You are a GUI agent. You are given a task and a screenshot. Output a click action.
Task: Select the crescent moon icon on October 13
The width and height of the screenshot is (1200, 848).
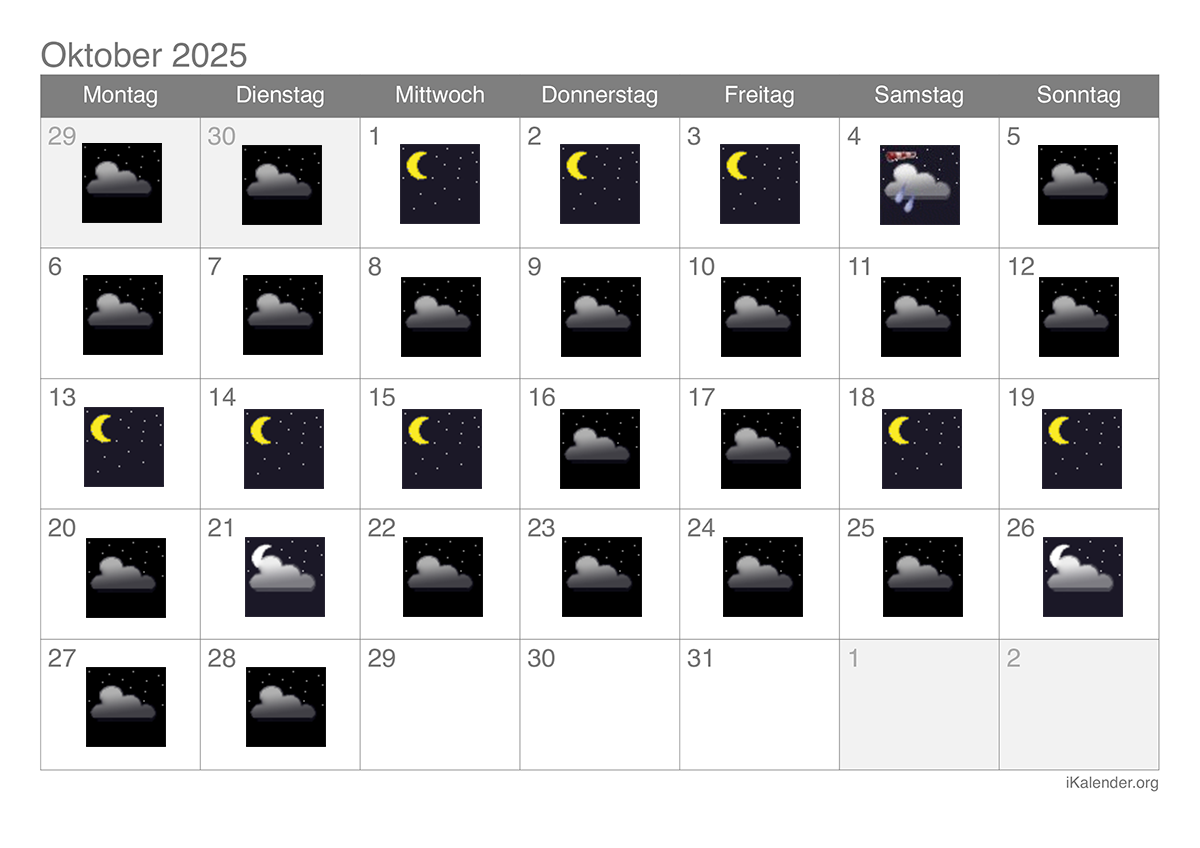(123, 447)
